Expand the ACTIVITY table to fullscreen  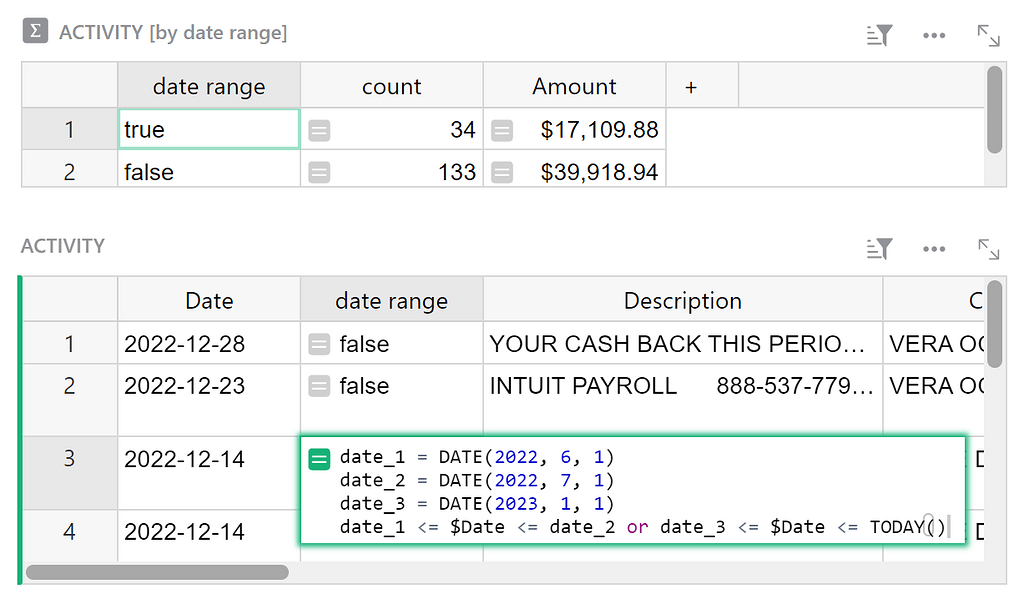[987, 249]
